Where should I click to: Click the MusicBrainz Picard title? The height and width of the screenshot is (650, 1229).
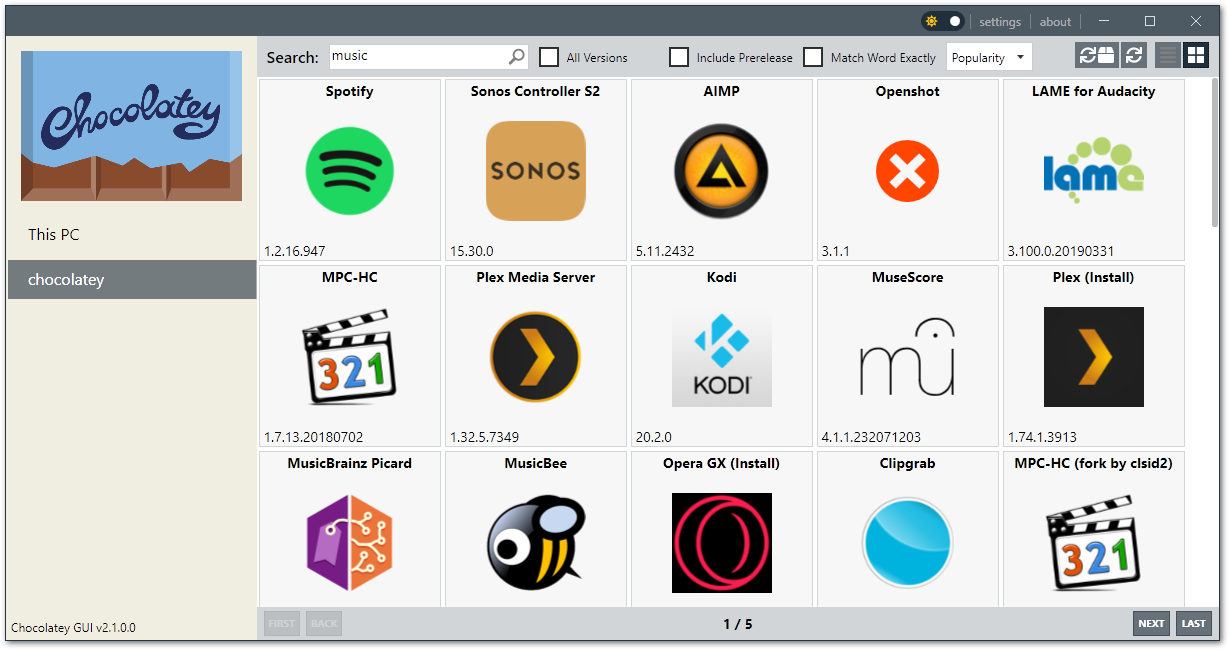click(x=350, y=463)
